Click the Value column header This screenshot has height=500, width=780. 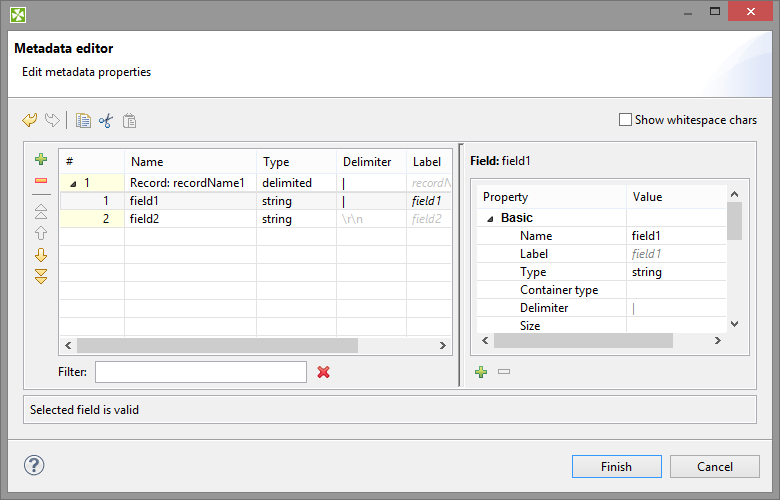tap(677, 197)
